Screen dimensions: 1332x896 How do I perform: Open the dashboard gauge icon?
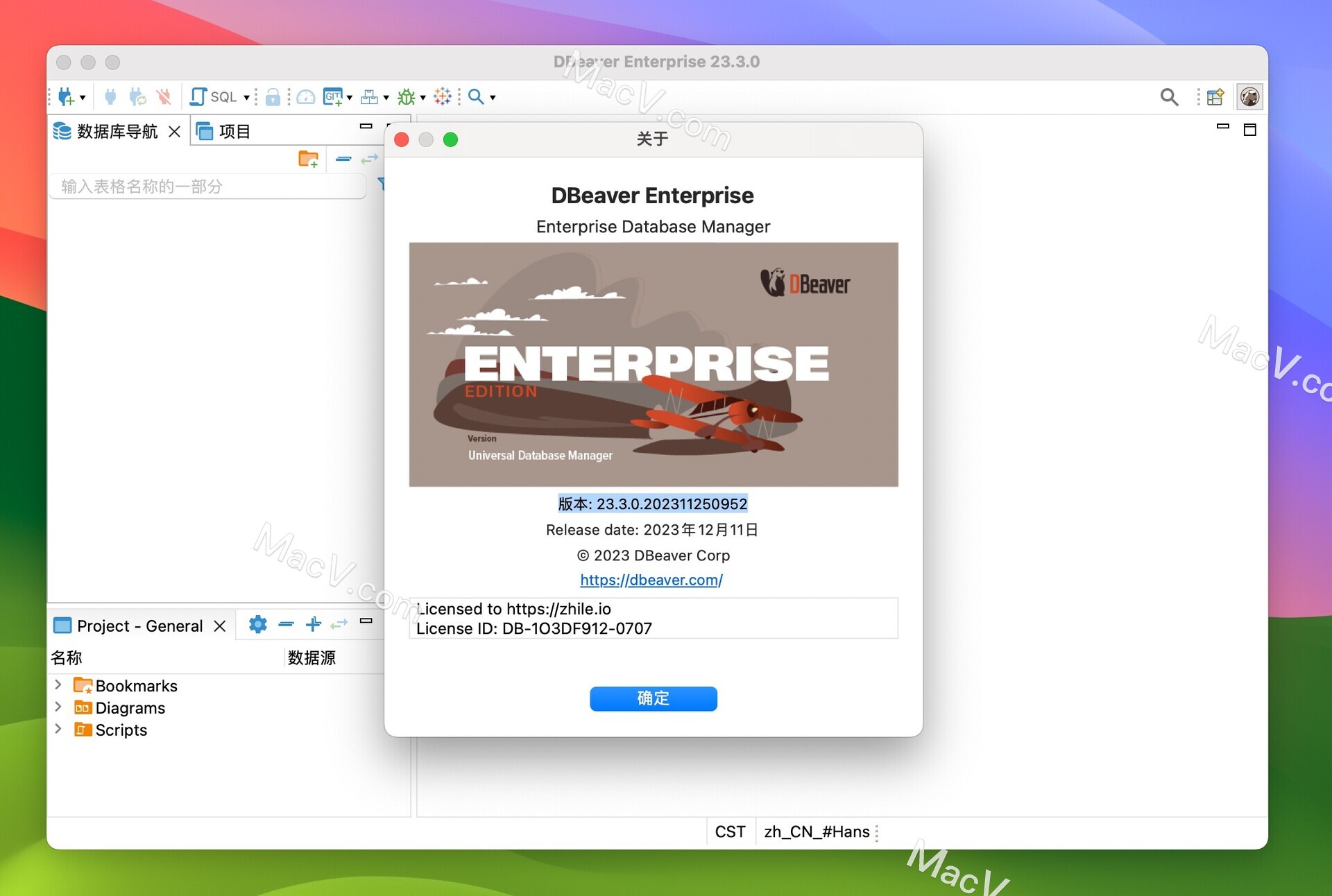(x=305, y=96)
